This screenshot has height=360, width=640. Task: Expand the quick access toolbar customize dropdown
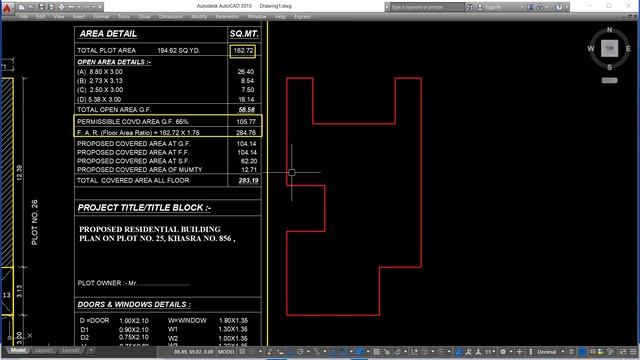pos(100,7)
